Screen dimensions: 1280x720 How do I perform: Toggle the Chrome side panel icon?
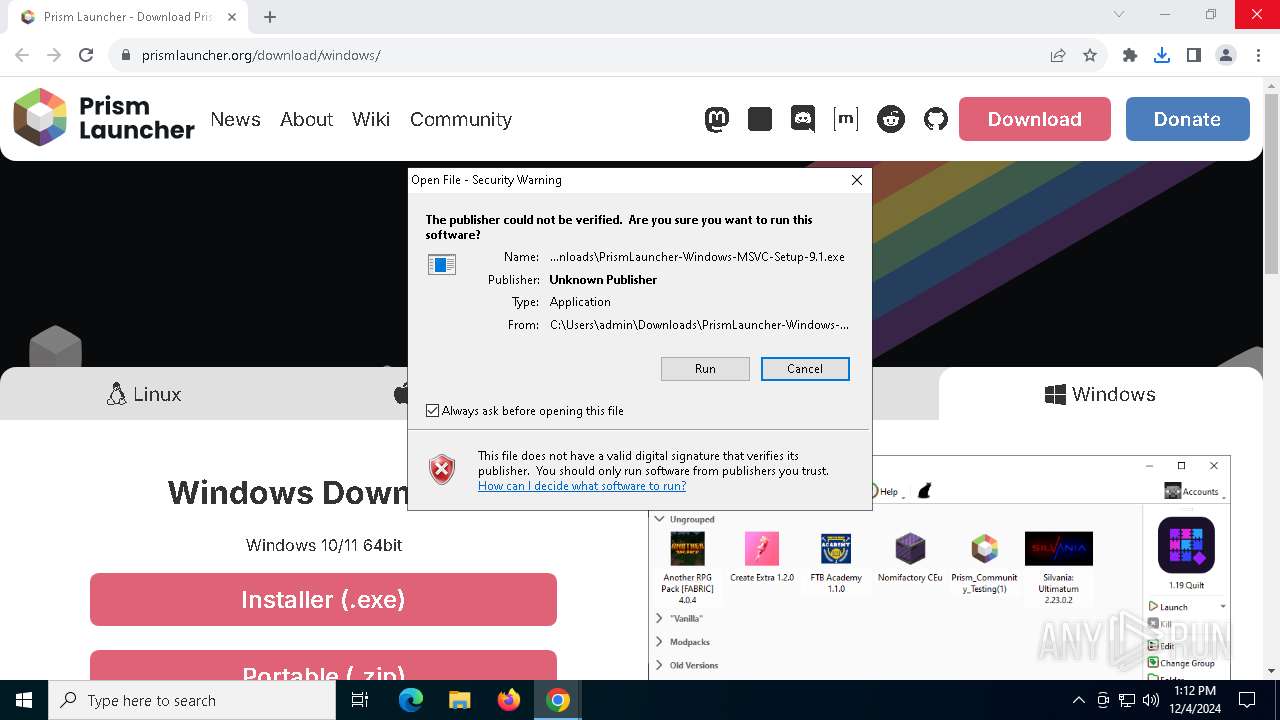[1194, 55]
